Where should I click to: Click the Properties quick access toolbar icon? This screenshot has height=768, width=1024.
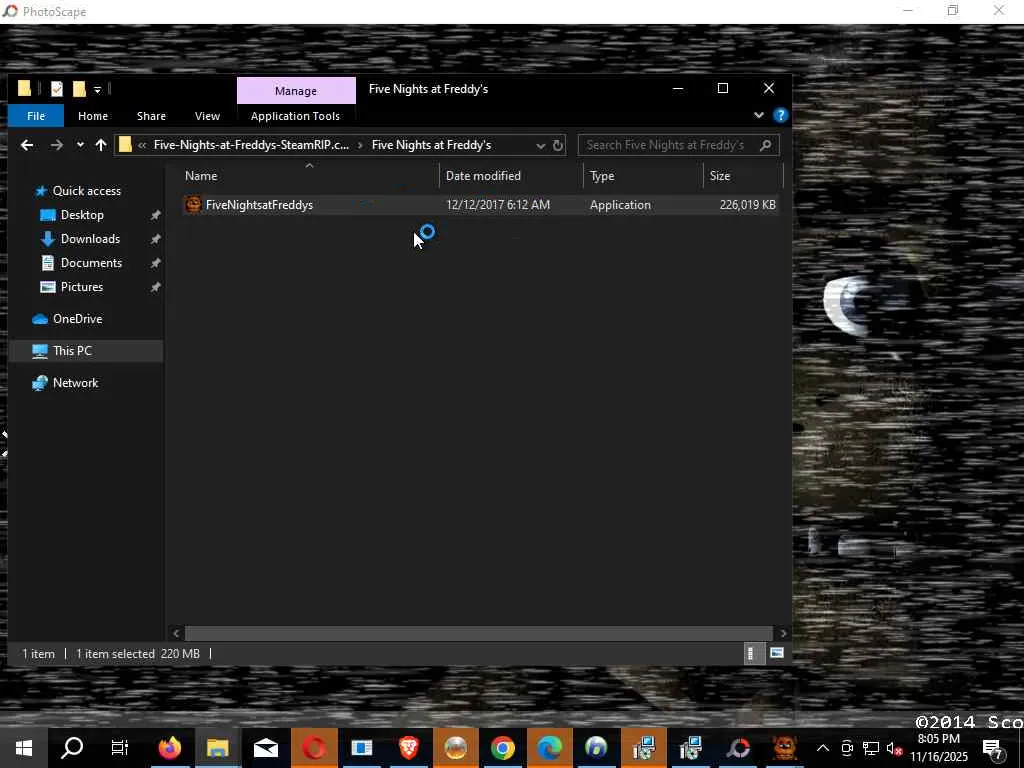coord(57,89)
